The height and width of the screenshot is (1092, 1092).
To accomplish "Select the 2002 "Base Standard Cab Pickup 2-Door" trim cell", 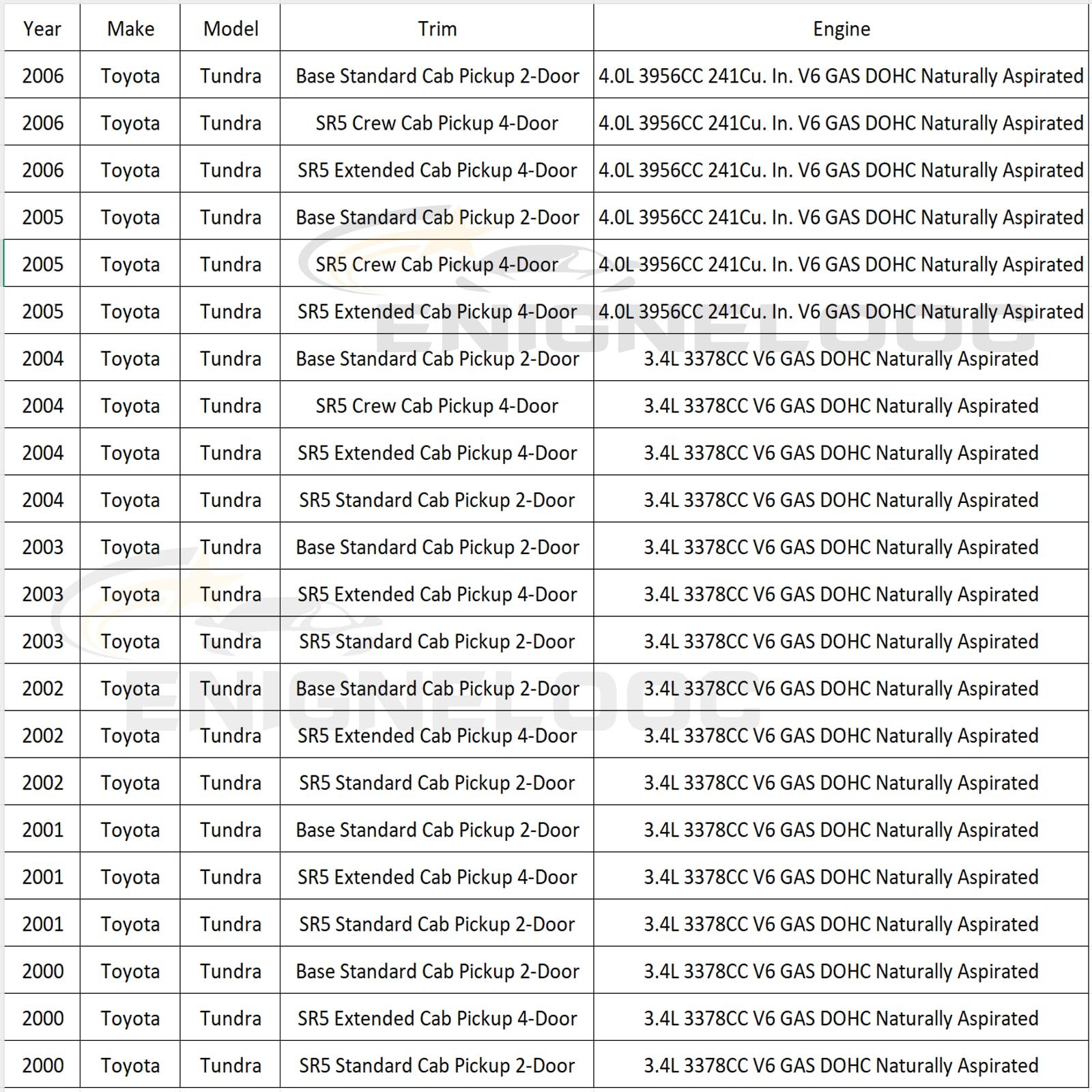I will pyautogui.click(x=437, y=687).
